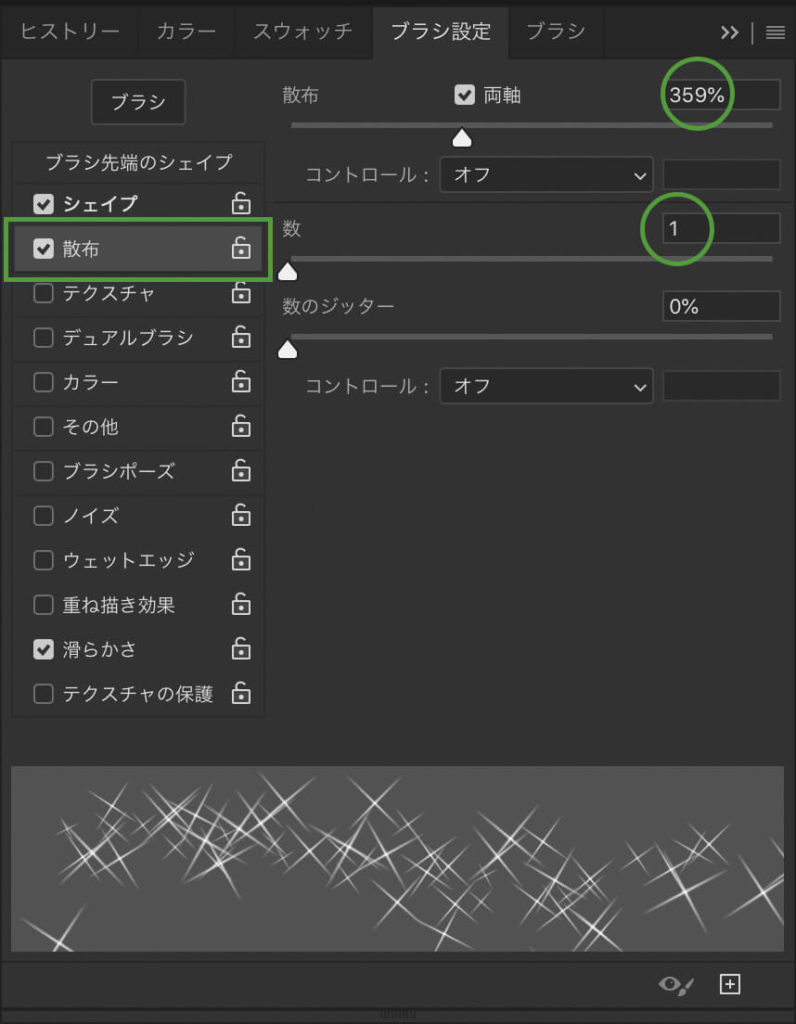796x1024 pixels.
Task: Click the 散布 slider handle
Action: point(462,138)
